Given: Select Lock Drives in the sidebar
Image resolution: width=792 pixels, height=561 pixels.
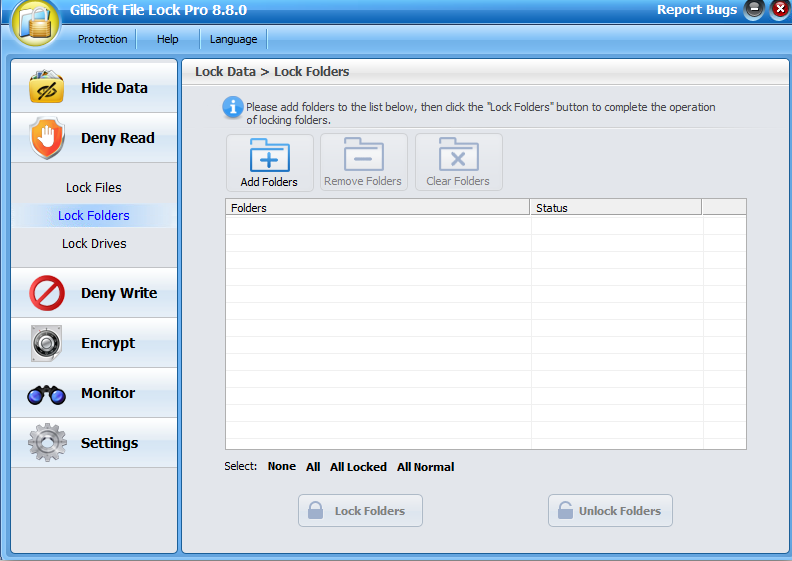Looking at the screenshot, I should (x=94, y=244).
